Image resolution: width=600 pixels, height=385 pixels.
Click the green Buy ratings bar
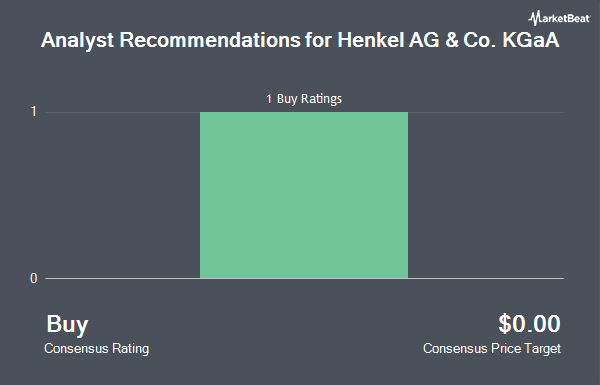pos(304,195)
